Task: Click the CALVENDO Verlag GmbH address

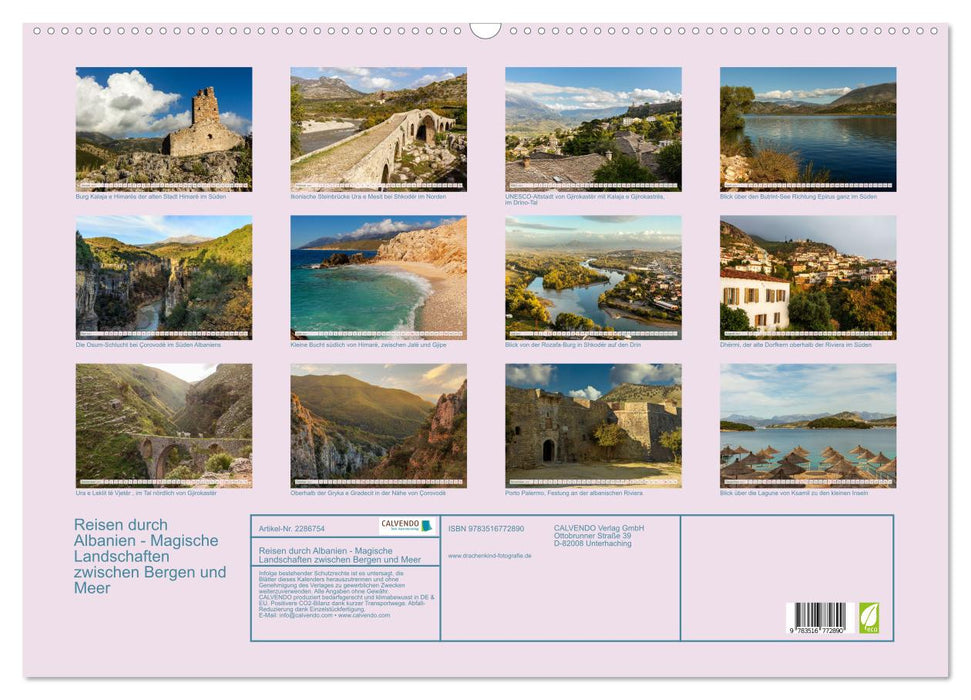Action: [599, 536]
